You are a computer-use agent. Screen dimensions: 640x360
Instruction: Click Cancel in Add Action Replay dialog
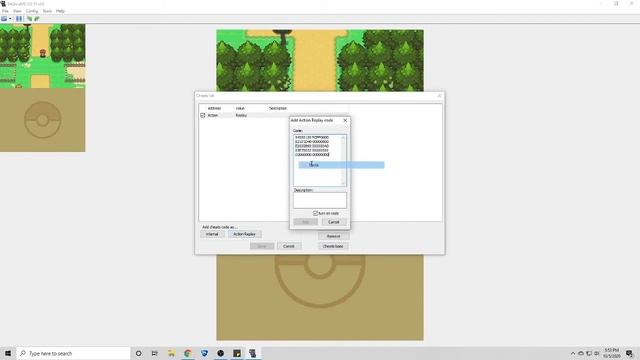point(333,222)
